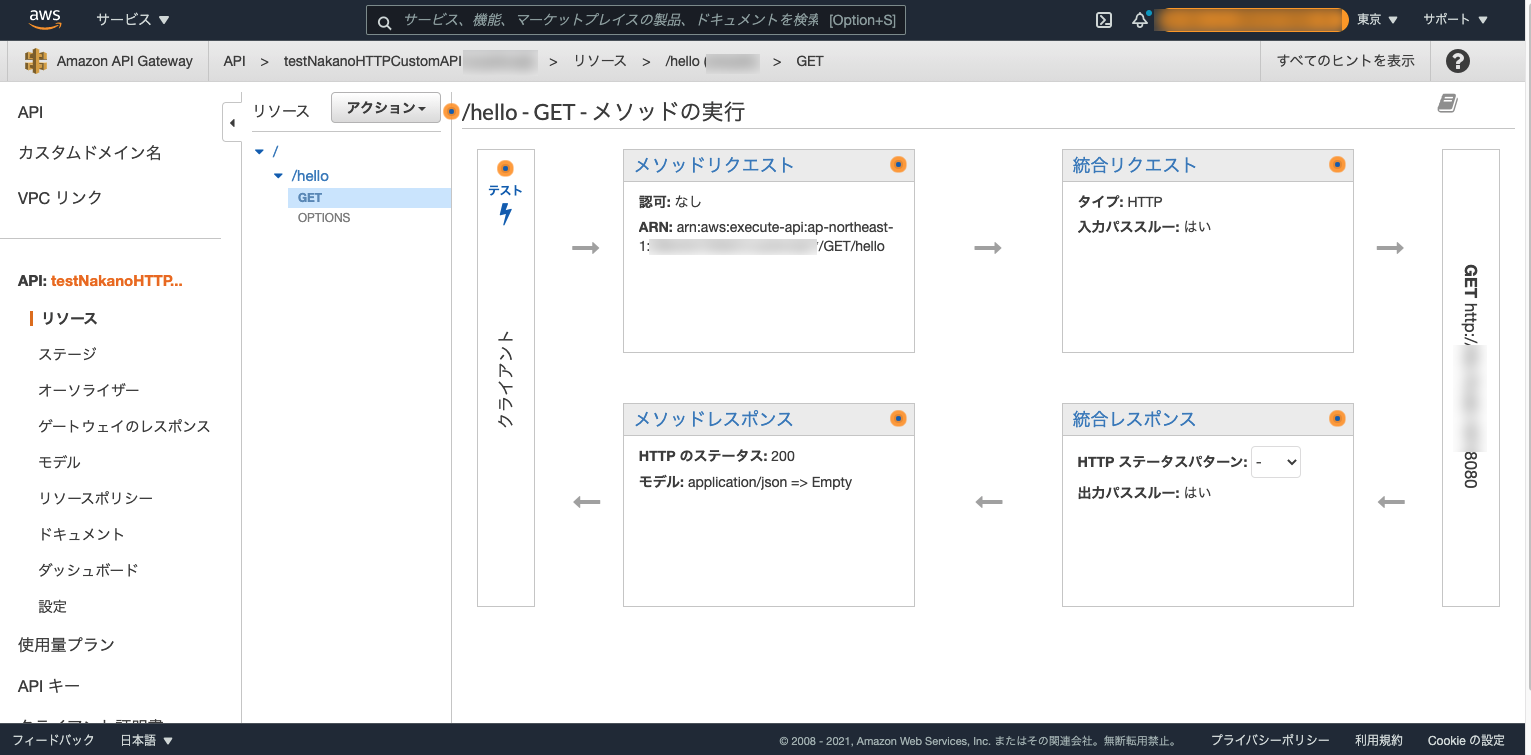The image size is (1531, 755).
Task: Click the /hello resource in tree
Action: click(x=310, y=176)
